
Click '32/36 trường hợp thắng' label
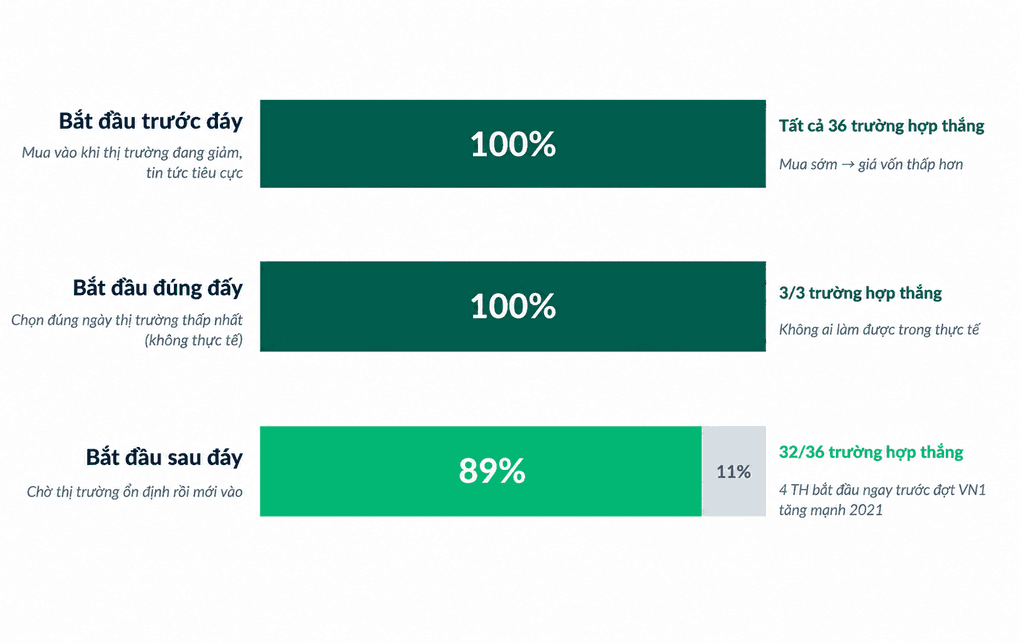pyautogui.click(x=871, y=452)
